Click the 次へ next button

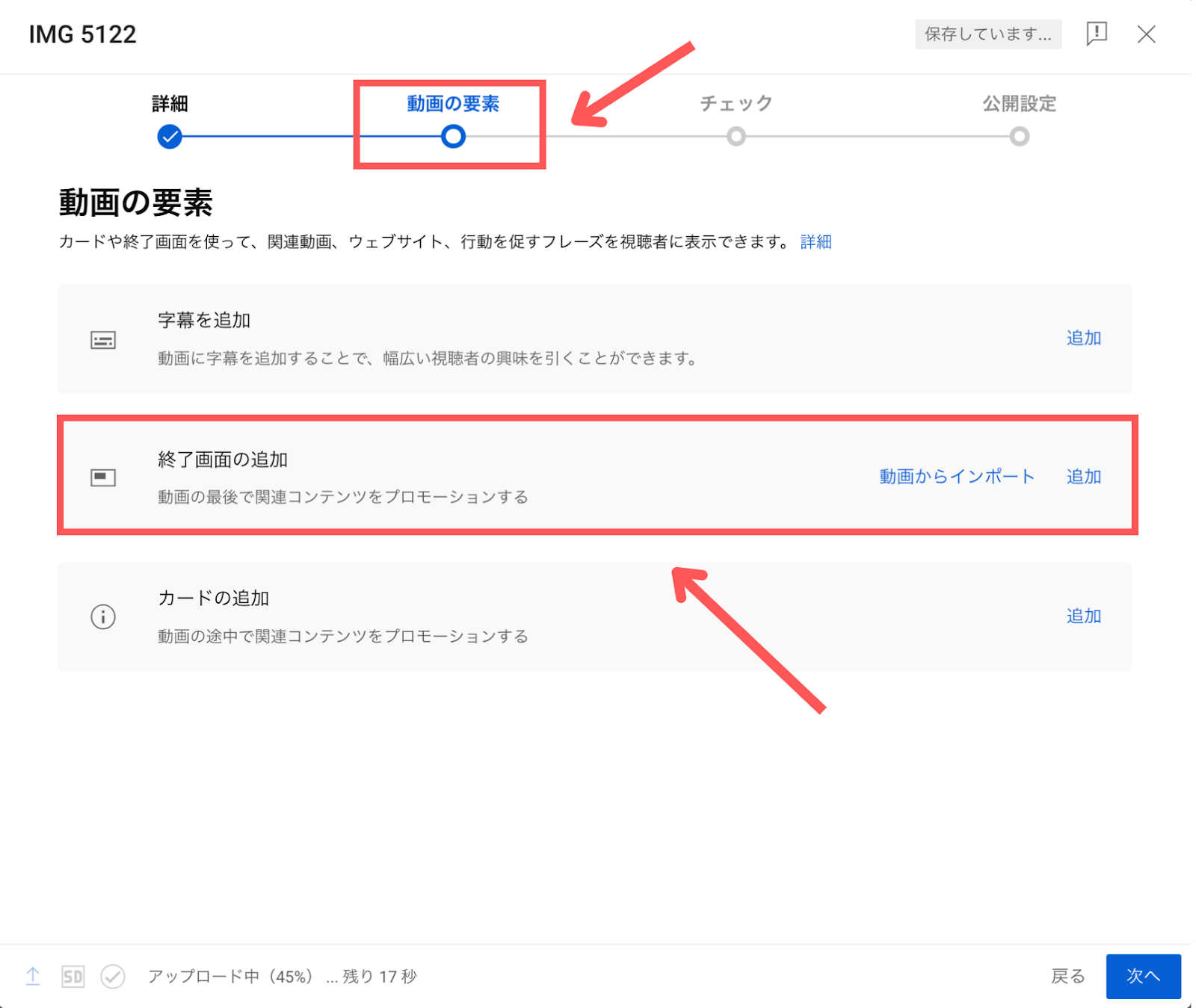coord(1144,977)
